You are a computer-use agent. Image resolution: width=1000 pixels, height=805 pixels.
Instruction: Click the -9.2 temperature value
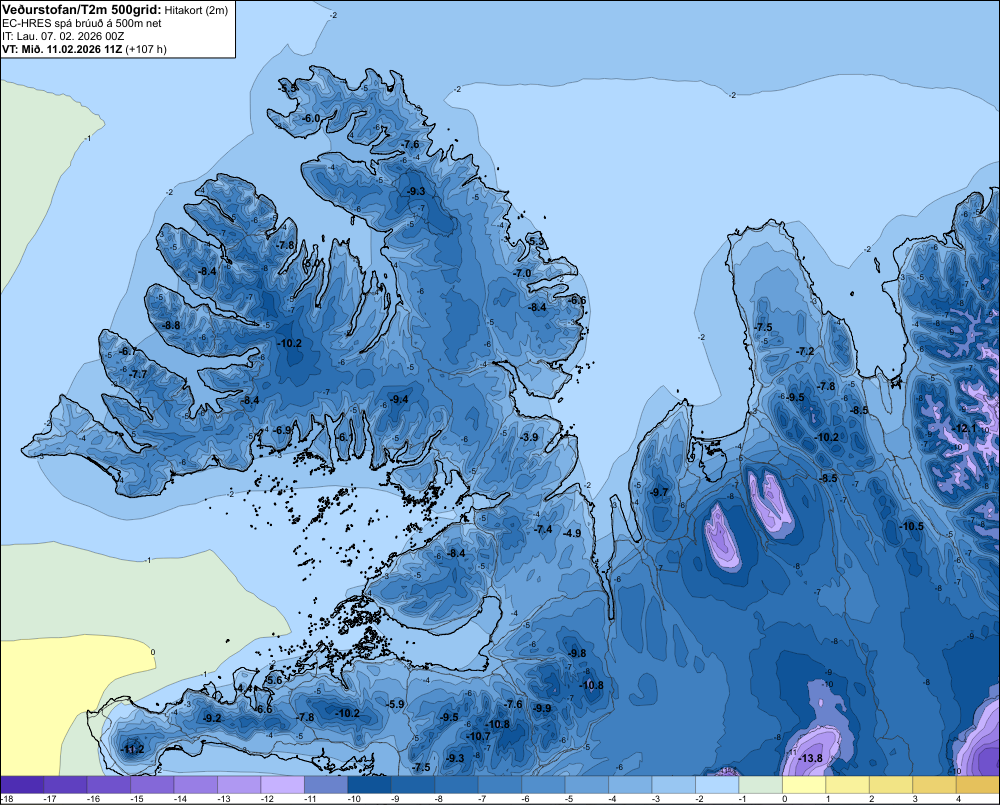[212, 718]
